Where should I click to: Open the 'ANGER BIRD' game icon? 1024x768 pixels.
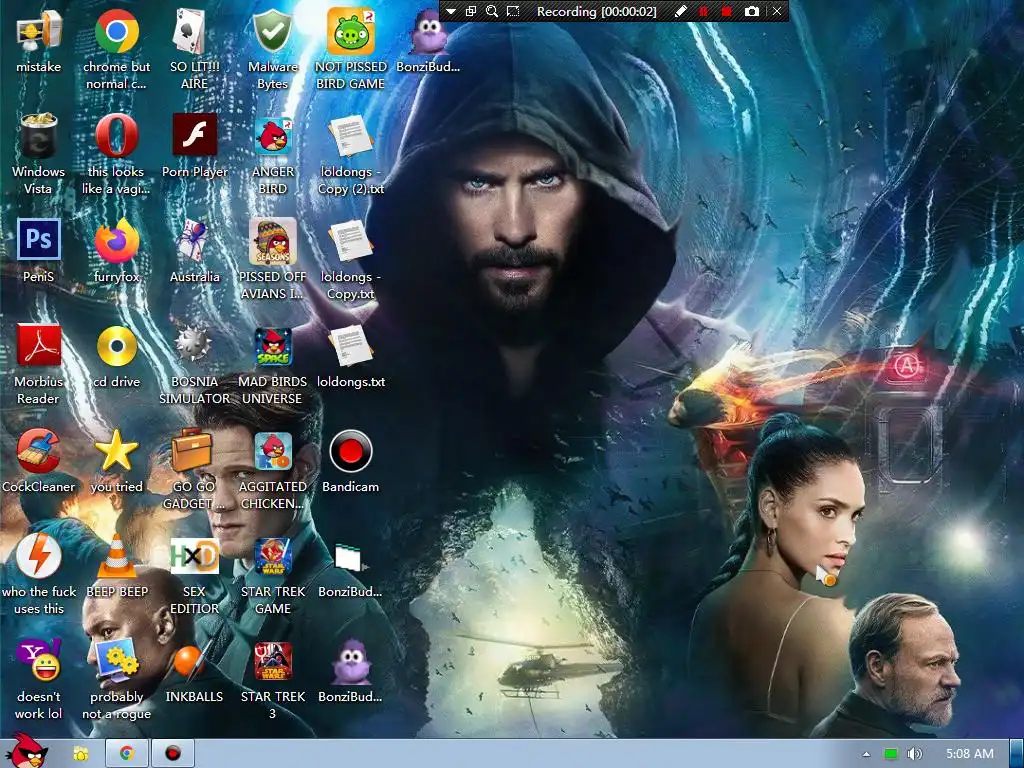tap(272, 136)
